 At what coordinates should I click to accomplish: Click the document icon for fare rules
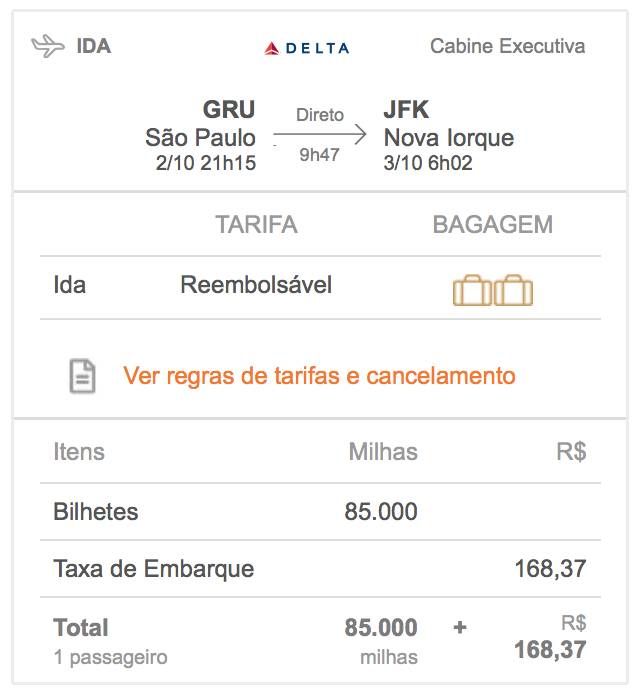(x=83, y=376)
